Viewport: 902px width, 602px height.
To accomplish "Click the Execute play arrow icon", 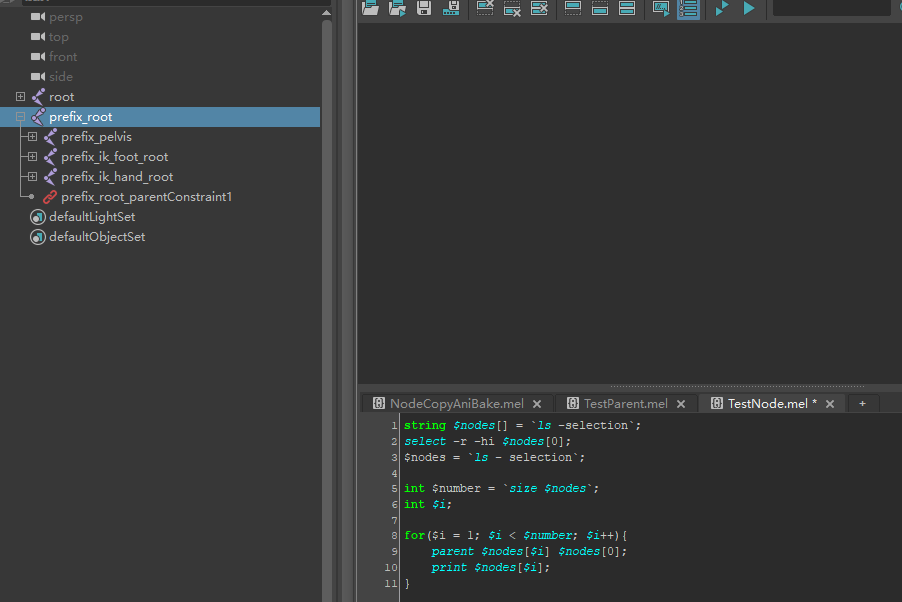I will 748,8.
